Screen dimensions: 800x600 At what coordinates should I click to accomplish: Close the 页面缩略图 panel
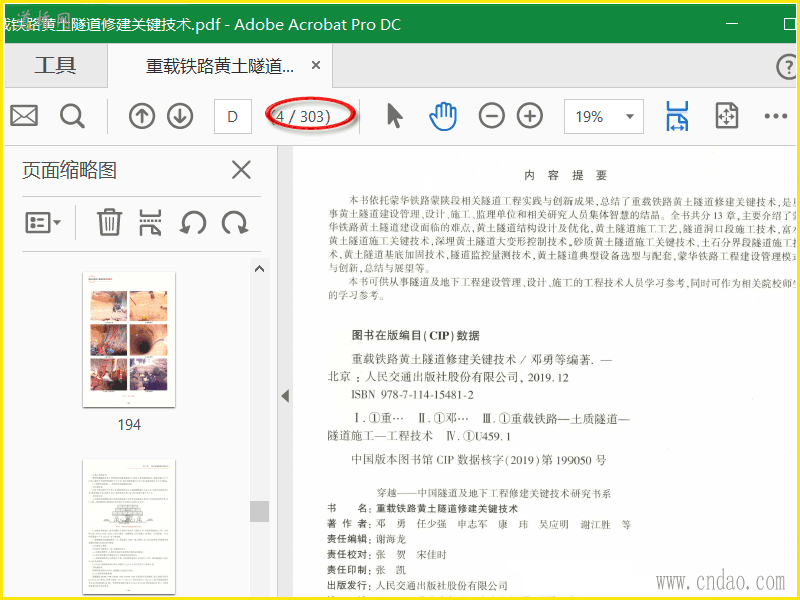[x=241, y=169]
